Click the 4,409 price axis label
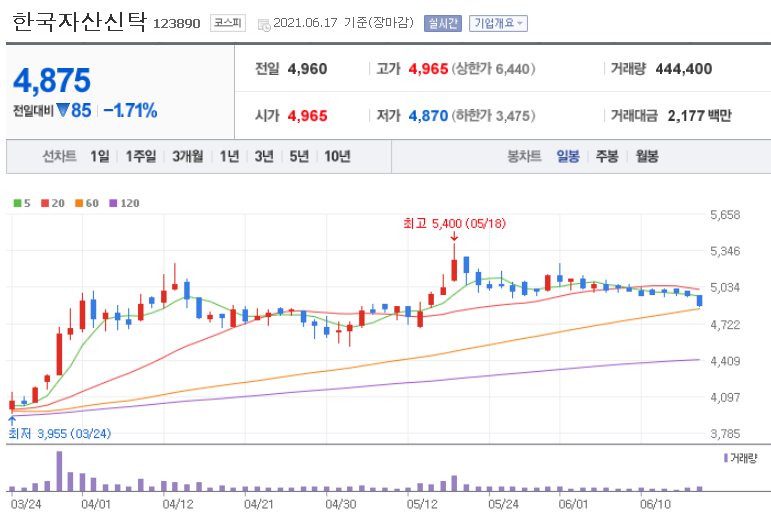The height and width of the screenshot is (524, 771). tap(725, 361)
